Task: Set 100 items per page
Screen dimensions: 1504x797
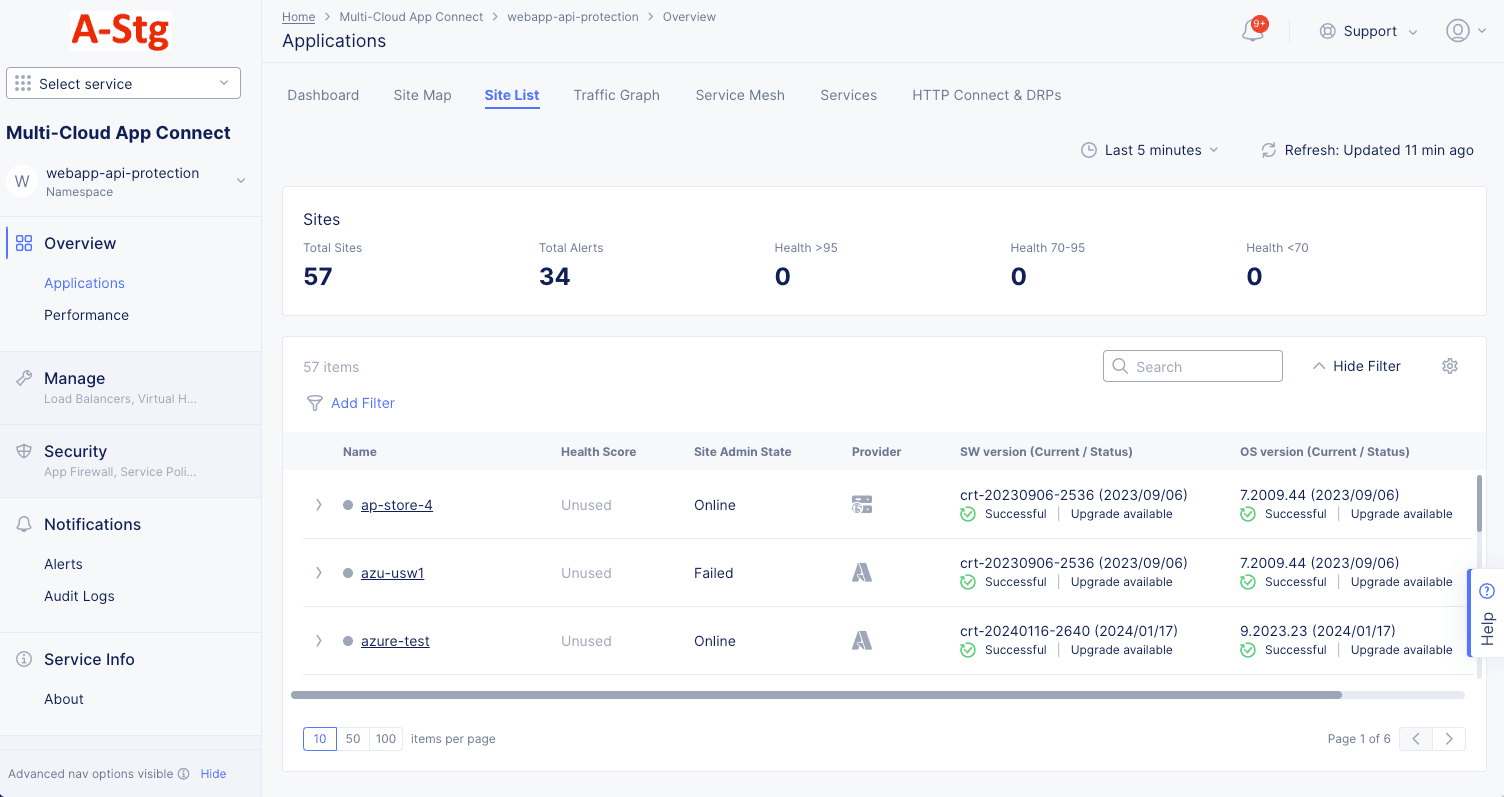Action: pyautogui.click(x=386, y=739)
